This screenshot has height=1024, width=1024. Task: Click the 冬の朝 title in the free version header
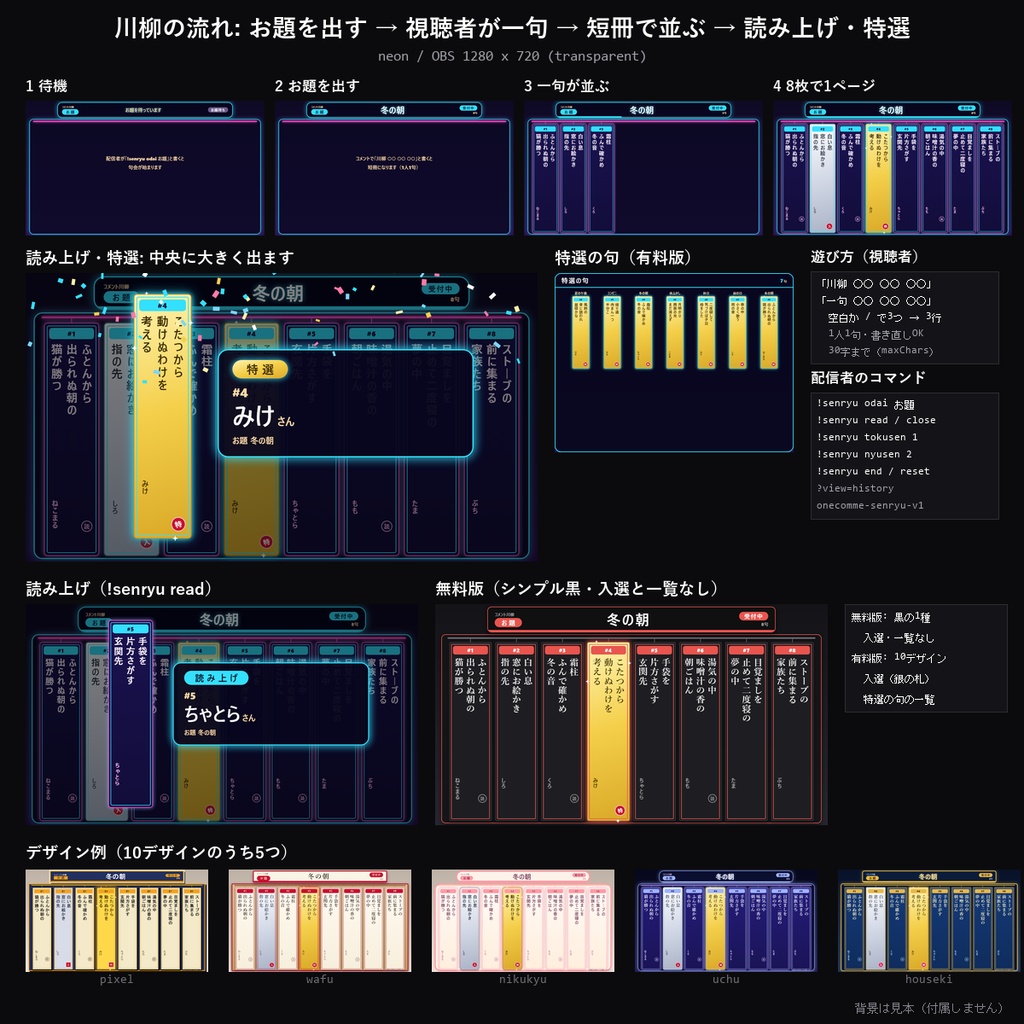(628, 619)
